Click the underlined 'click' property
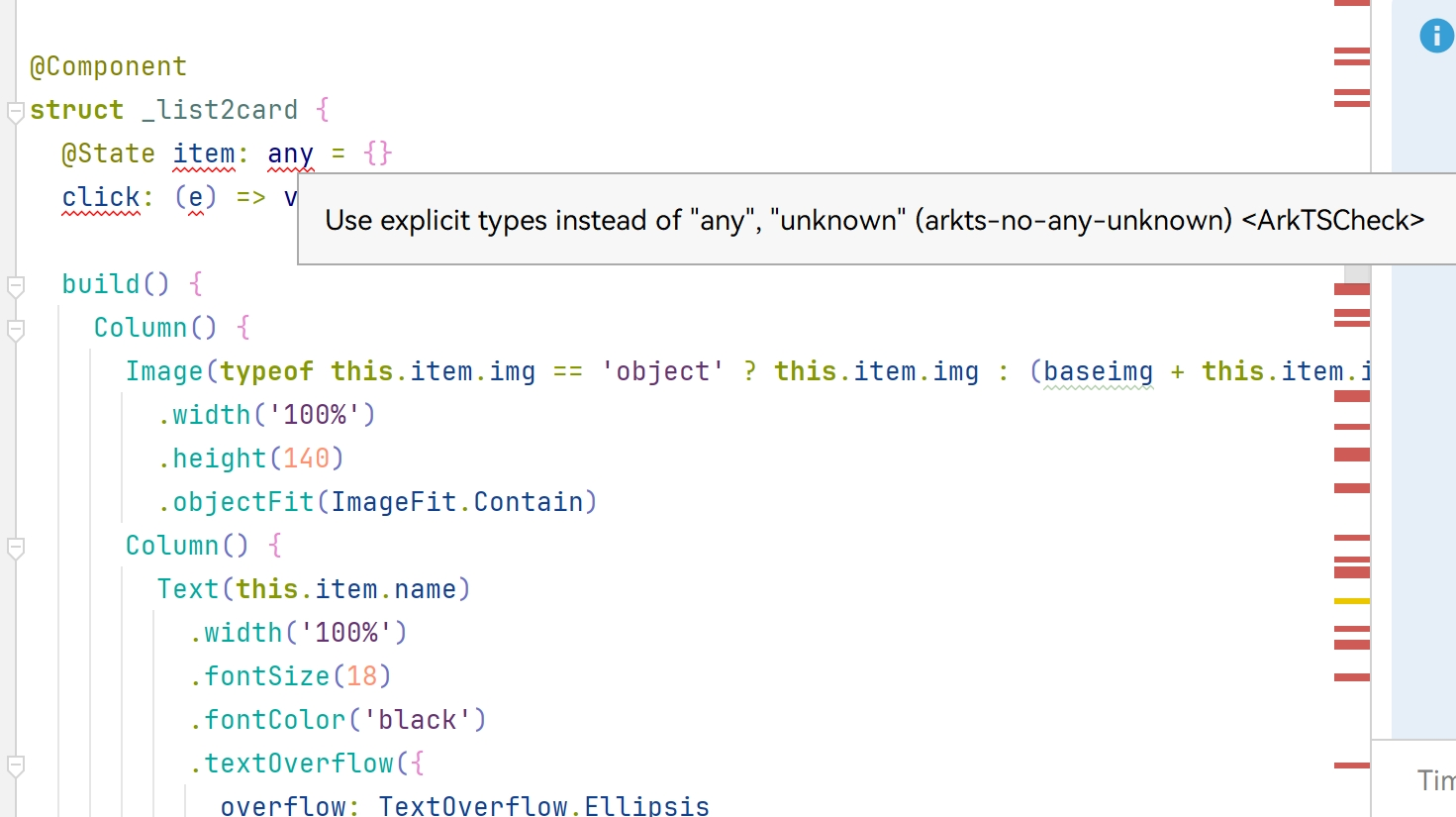Viewport: 1456px width, 817px height. pos(101,197)
